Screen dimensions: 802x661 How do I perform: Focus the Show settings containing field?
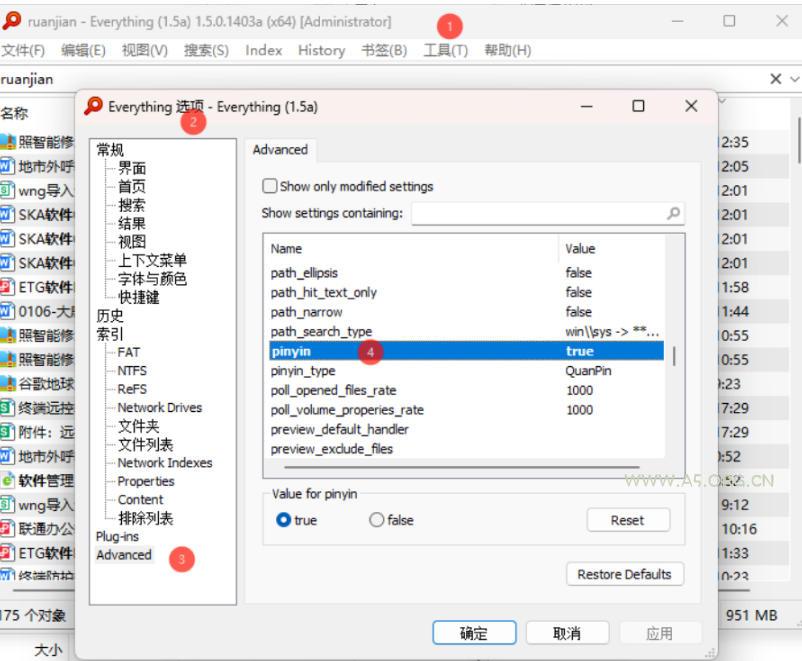(x=548, y=213)
